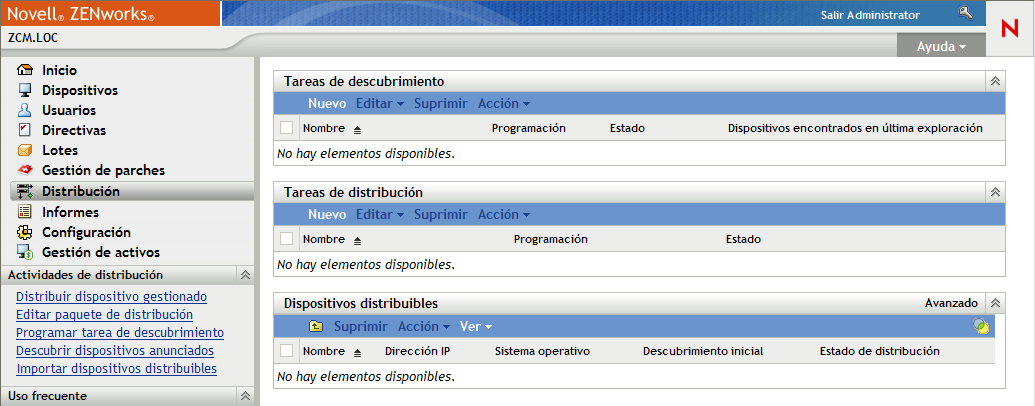Click the Informes report icon

tap(26, 212)
